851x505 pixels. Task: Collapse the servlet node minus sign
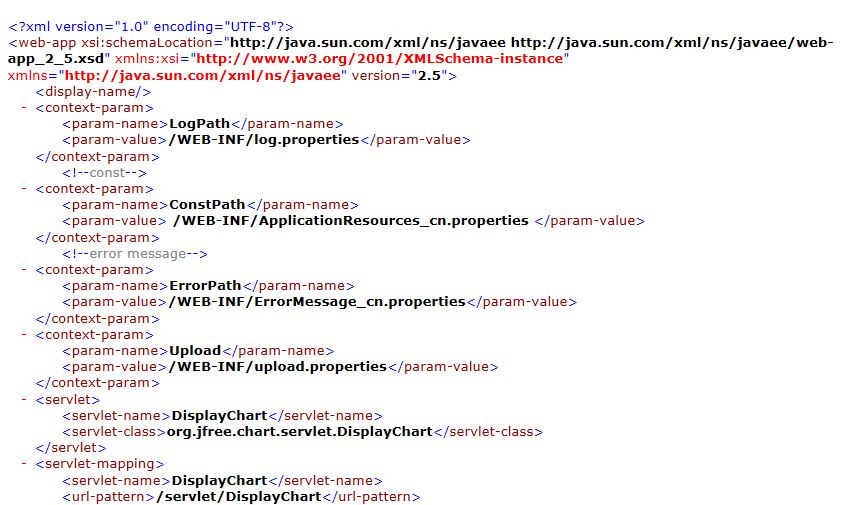[24, 400]
